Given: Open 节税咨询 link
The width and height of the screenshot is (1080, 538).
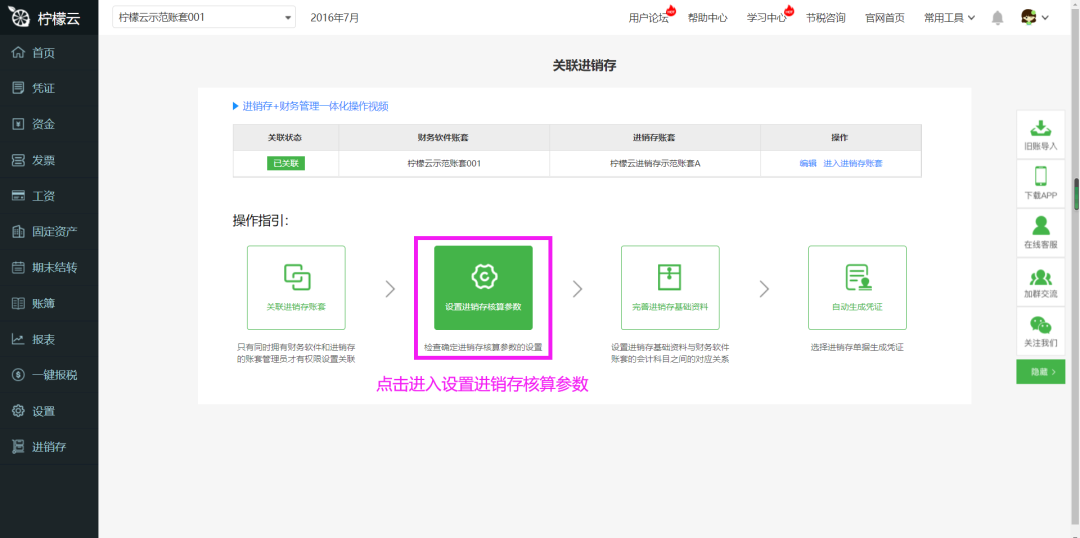Looking at the screenshot, I should coord(826,18).
